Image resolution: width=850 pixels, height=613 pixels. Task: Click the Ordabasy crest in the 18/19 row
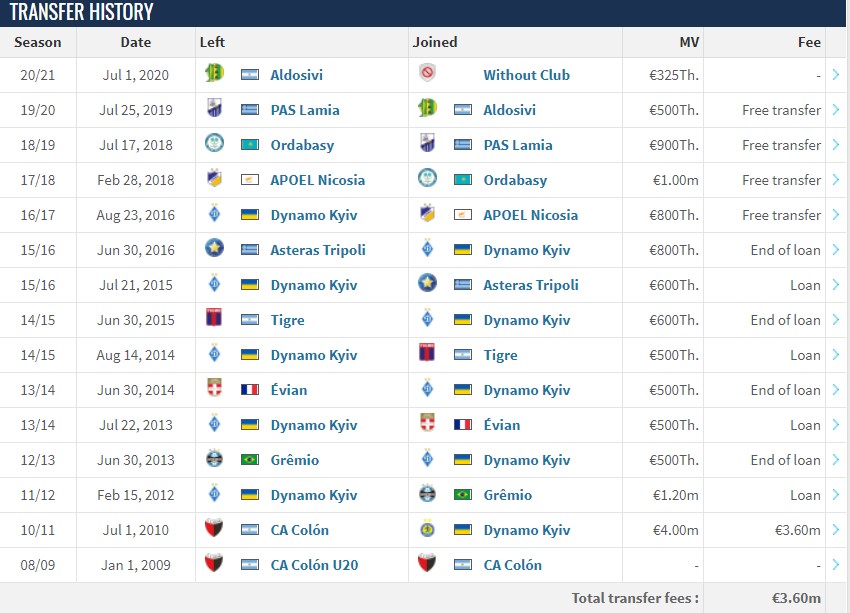215,144
